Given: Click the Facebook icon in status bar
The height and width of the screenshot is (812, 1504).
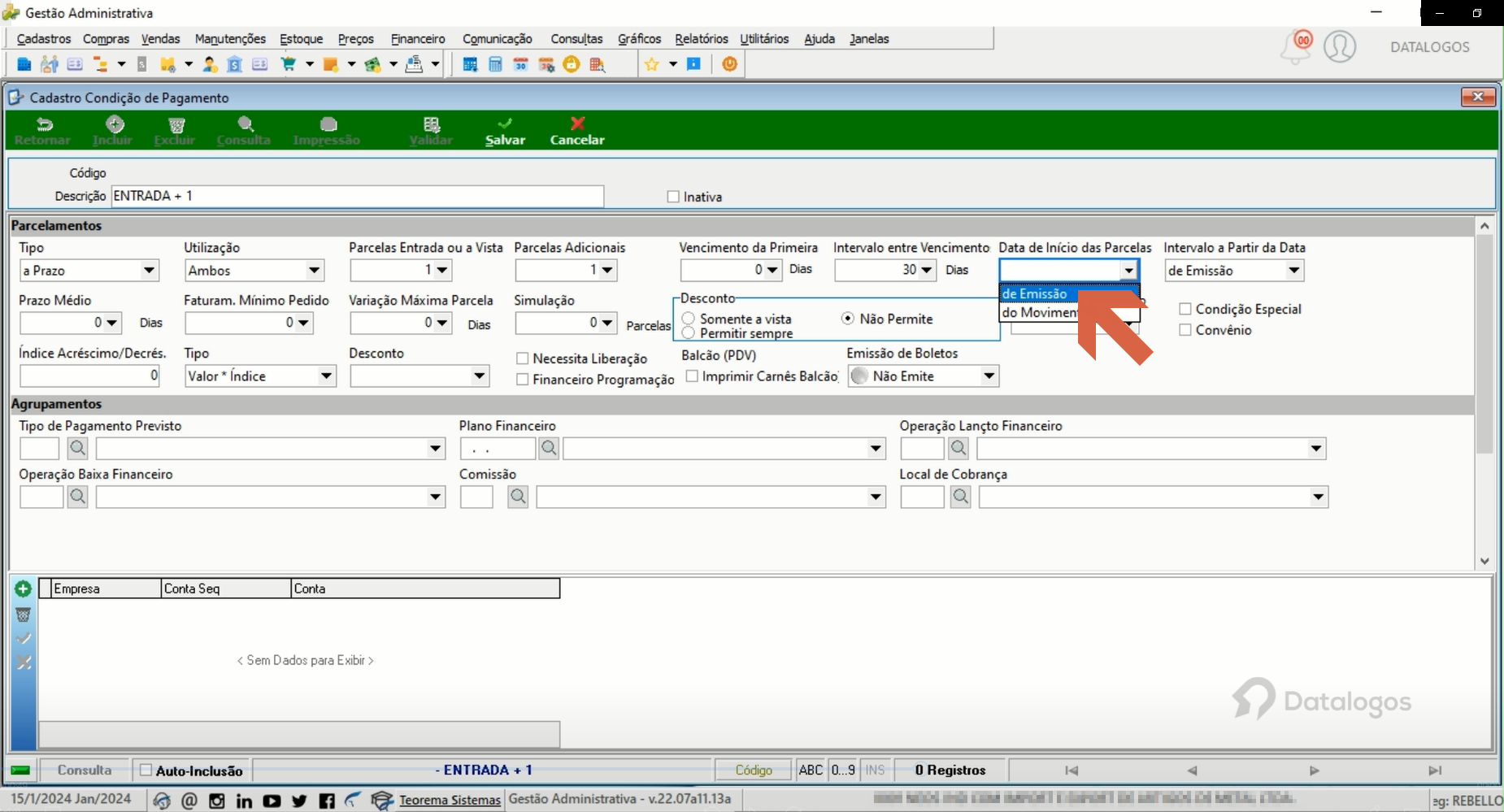Looking at the screenshot, I should click(x=327, y=801).
